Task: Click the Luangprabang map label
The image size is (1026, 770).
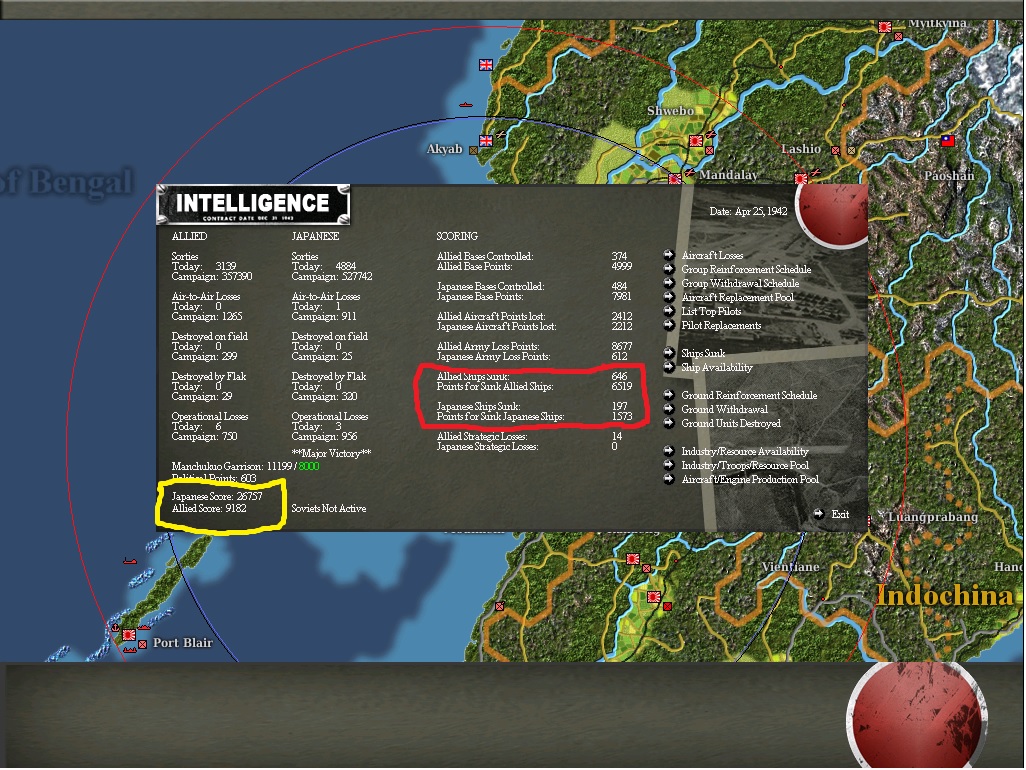Action: pyautogui.click(x=933, y=517)
